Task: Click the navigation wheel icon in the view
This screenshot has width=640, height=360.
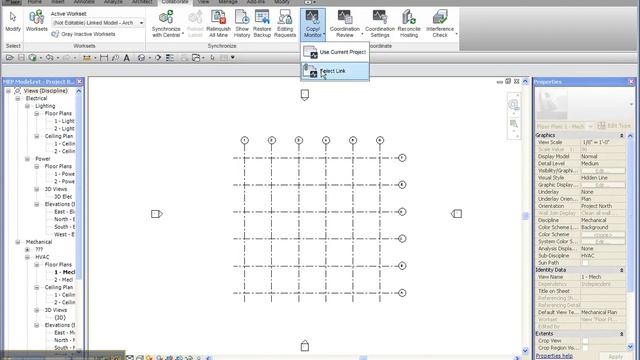Action: click(x=513, y=104)
